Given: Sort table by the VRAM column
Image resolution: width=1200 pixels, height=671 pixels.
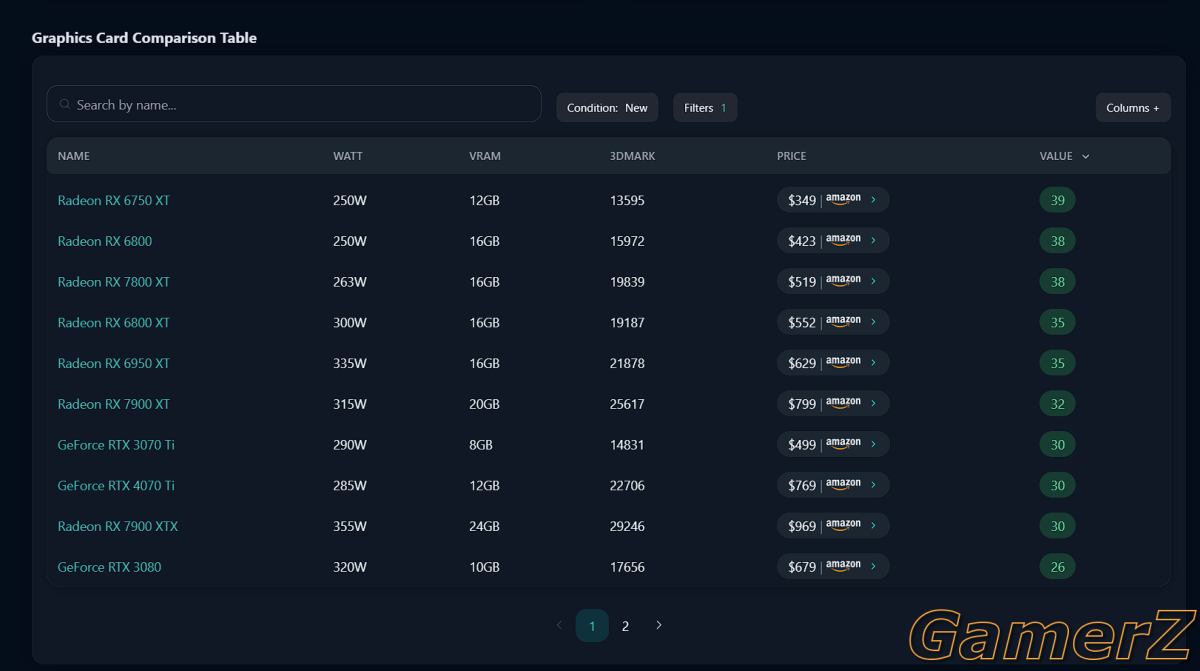Looking at the screenshot, I should pos(485,156).
